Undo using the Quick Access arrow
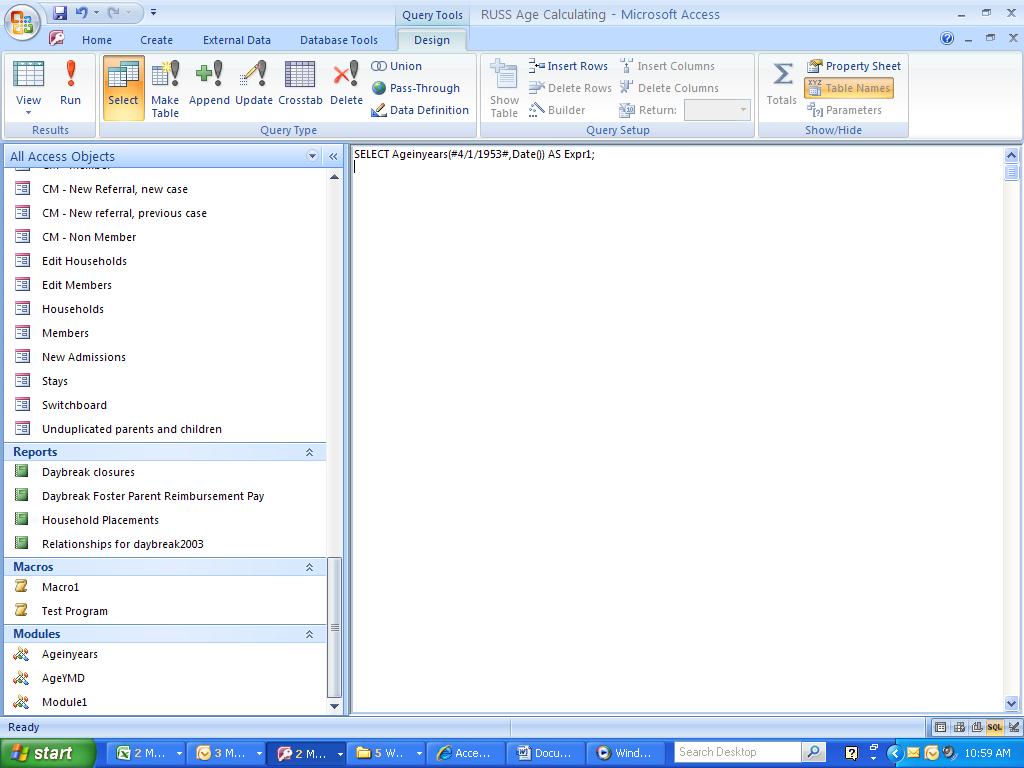 click(x=82, y=12)
